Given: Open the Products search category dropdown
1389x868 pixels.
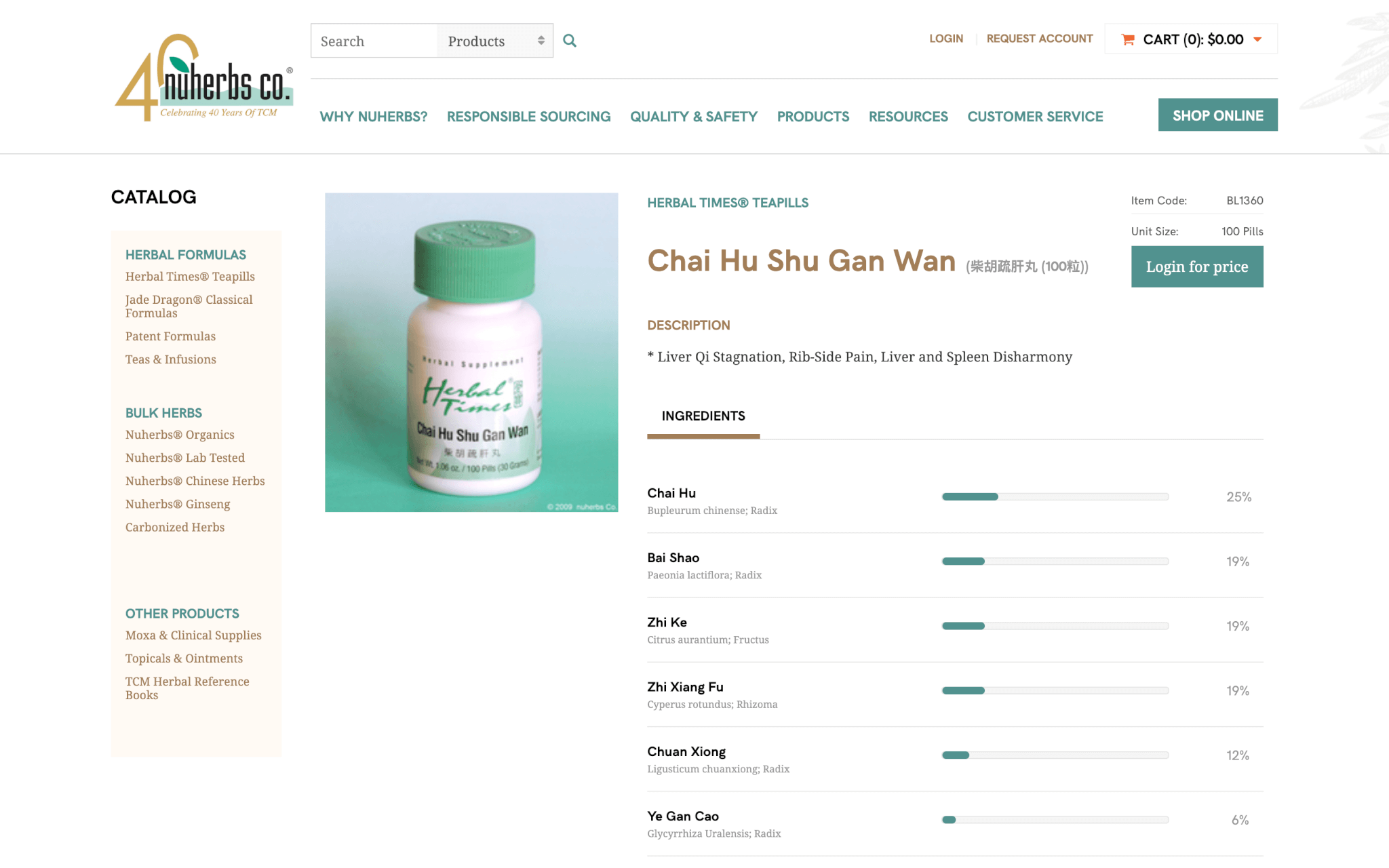Looking at the screenshot, I should (x=495, y=41).
